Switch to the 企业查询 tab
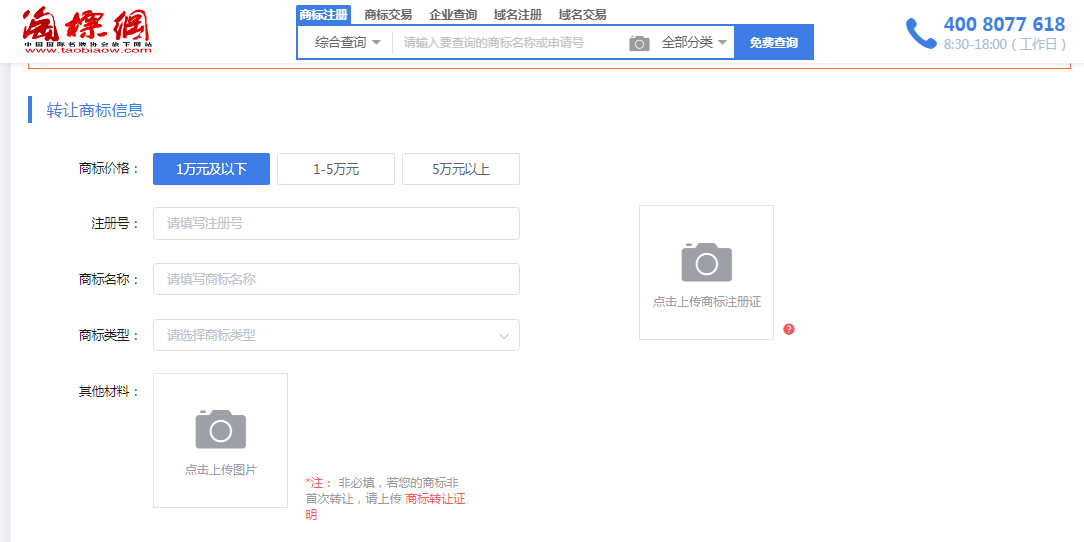Image resolution: width=1084 pixels, height=542 pixels. [x=453, y=15]
